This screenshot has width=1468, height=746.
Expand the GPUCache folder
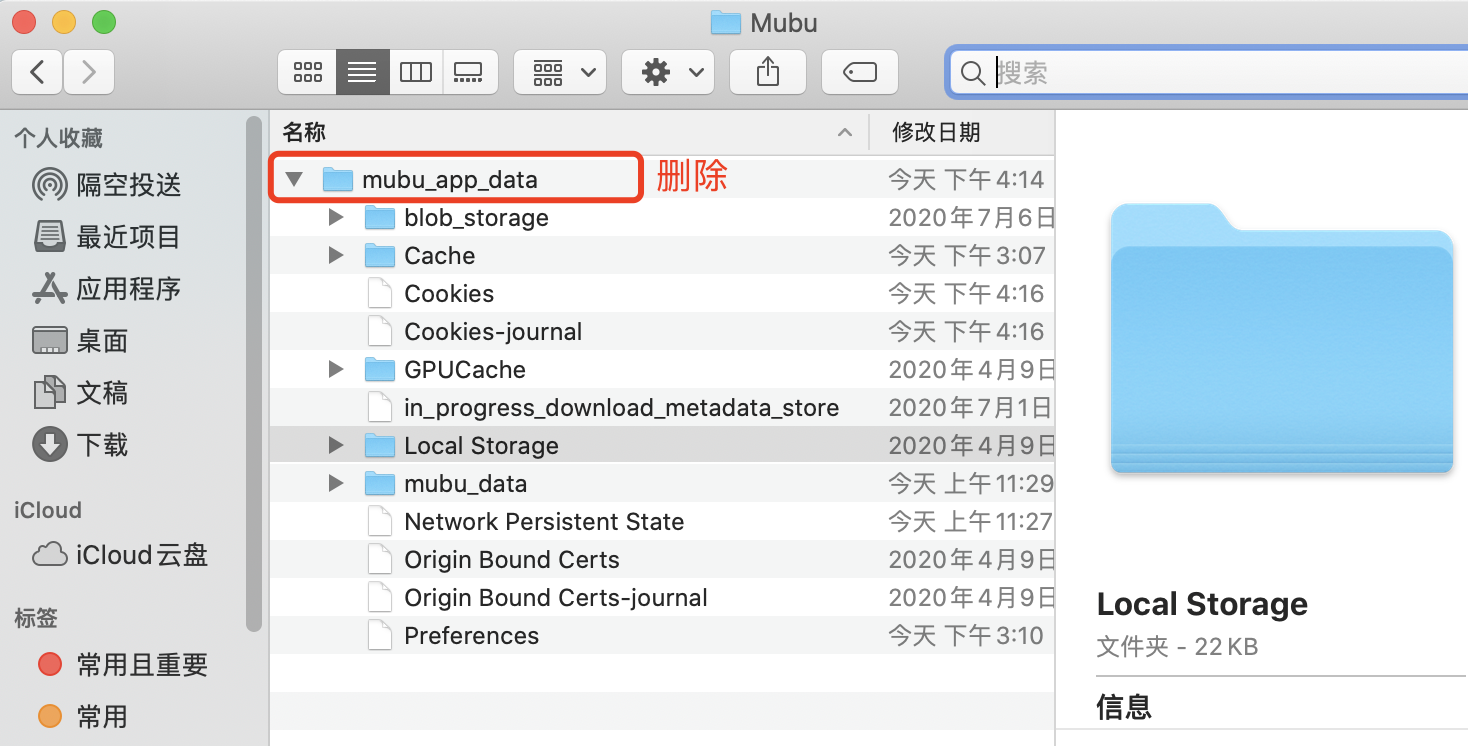336,370
